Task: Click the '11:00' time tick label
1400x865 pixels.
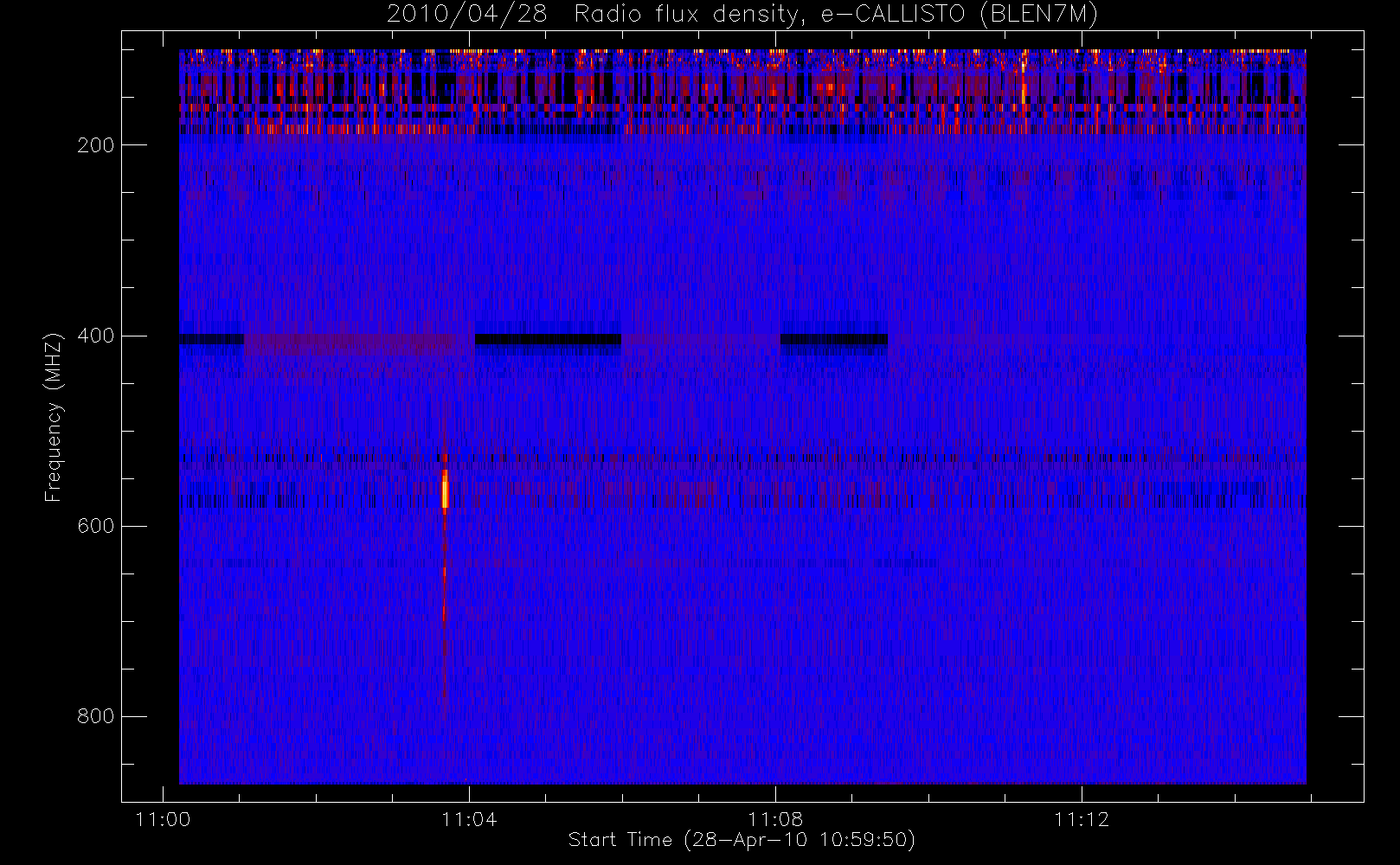Action: [164, 819]
